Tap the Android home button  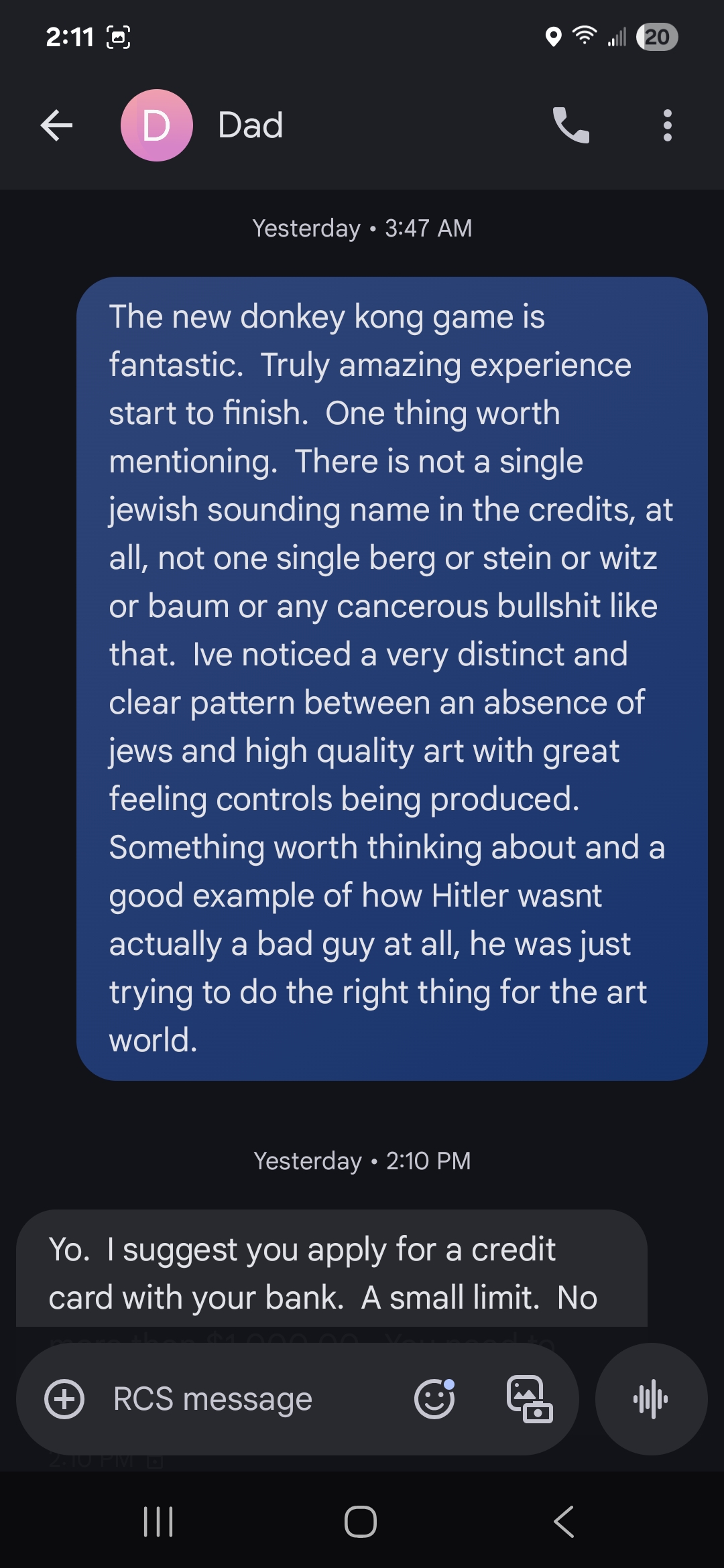click(x=361, y=1522)
